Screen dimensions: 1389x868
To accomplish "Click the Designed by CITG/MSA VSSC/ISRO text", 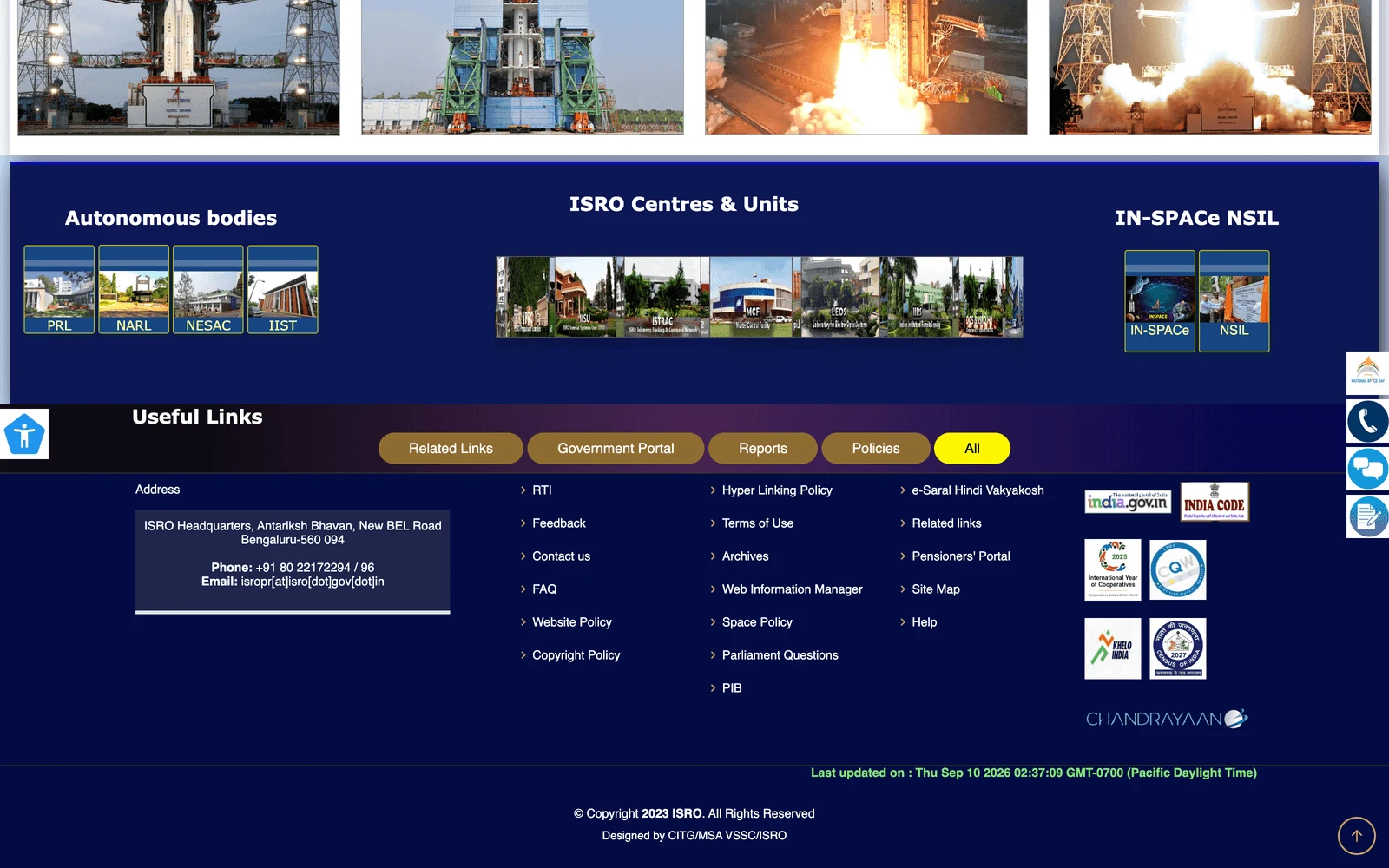I will (x=694, y=836).
